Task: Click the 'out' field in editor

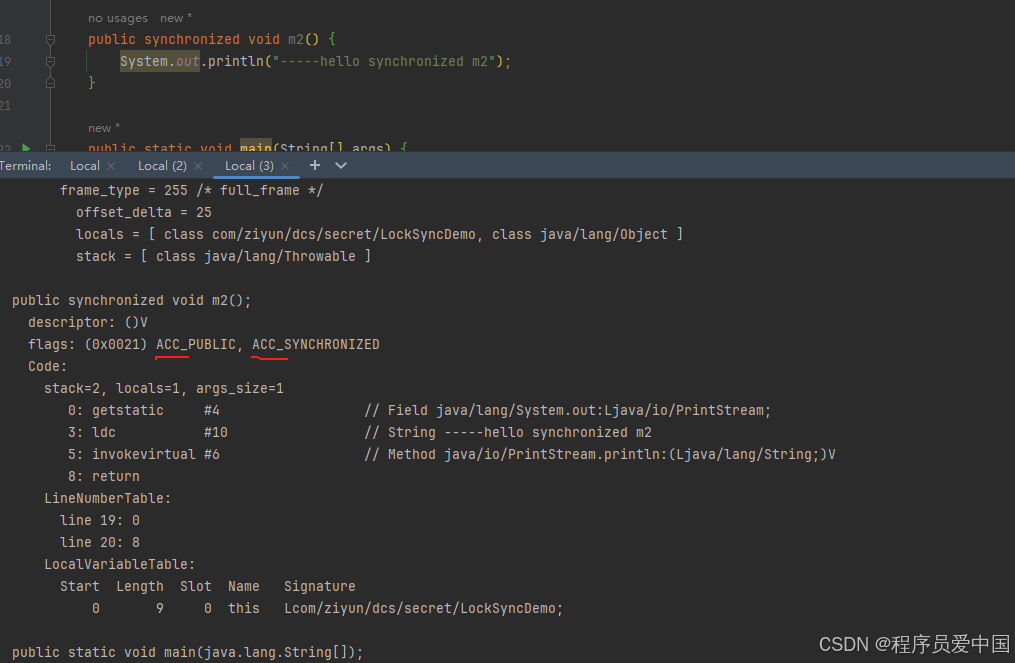Action: [188, 62]
